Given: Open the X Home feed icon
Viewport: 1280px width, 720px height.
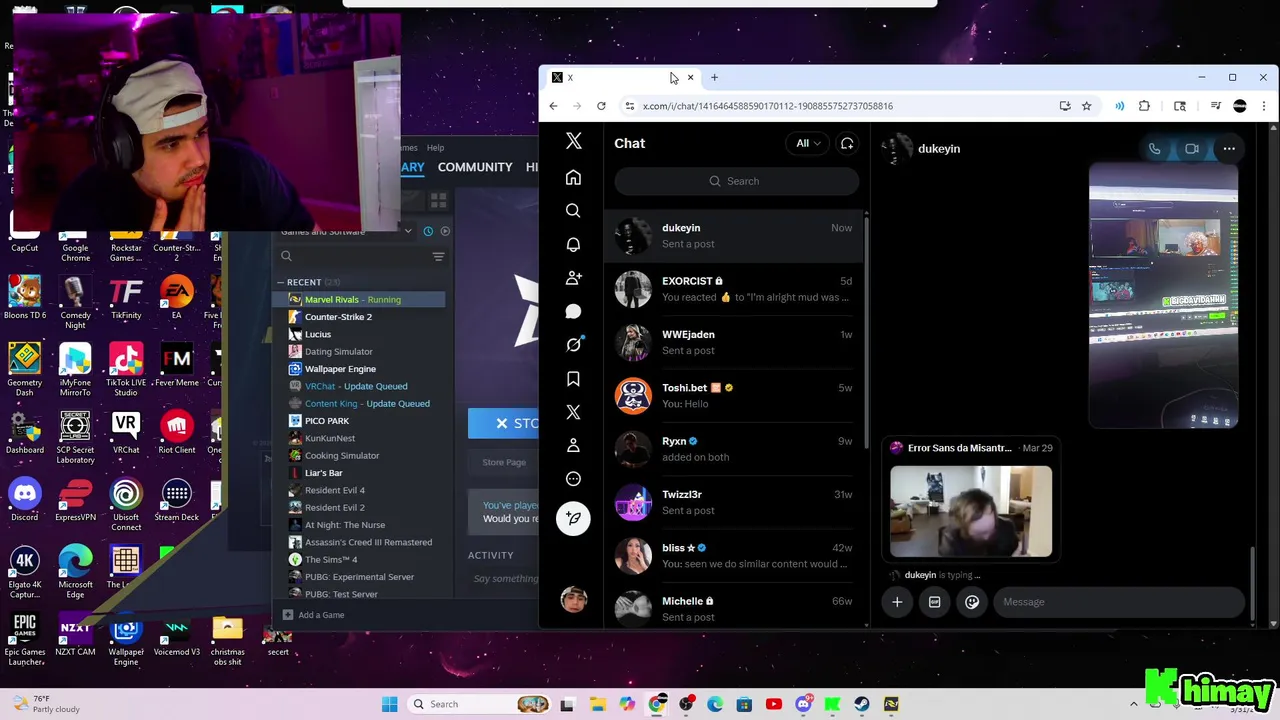Looking at the screenshot, I should (573, 178).
